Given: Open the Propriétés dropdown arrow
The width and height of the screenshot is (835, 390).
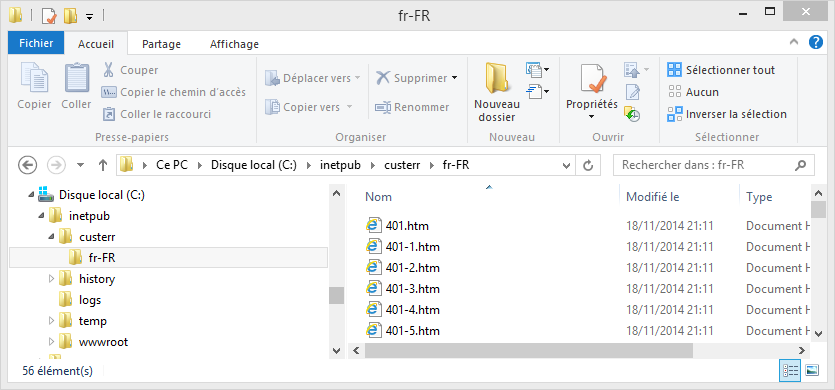Looking at the screenshot, I should (x=592, y=117).
